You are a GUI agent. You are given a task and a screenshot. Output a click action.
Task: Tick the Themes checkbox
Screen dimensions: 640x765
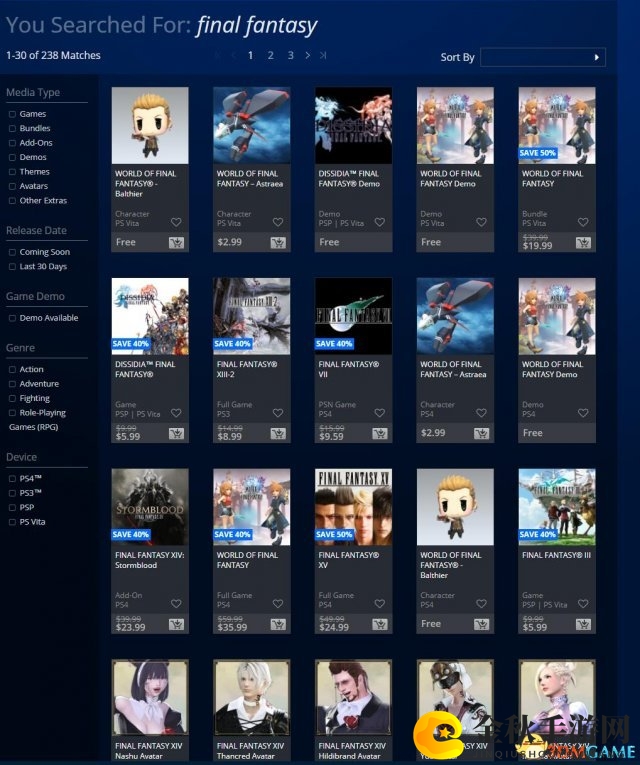[13, 172]
